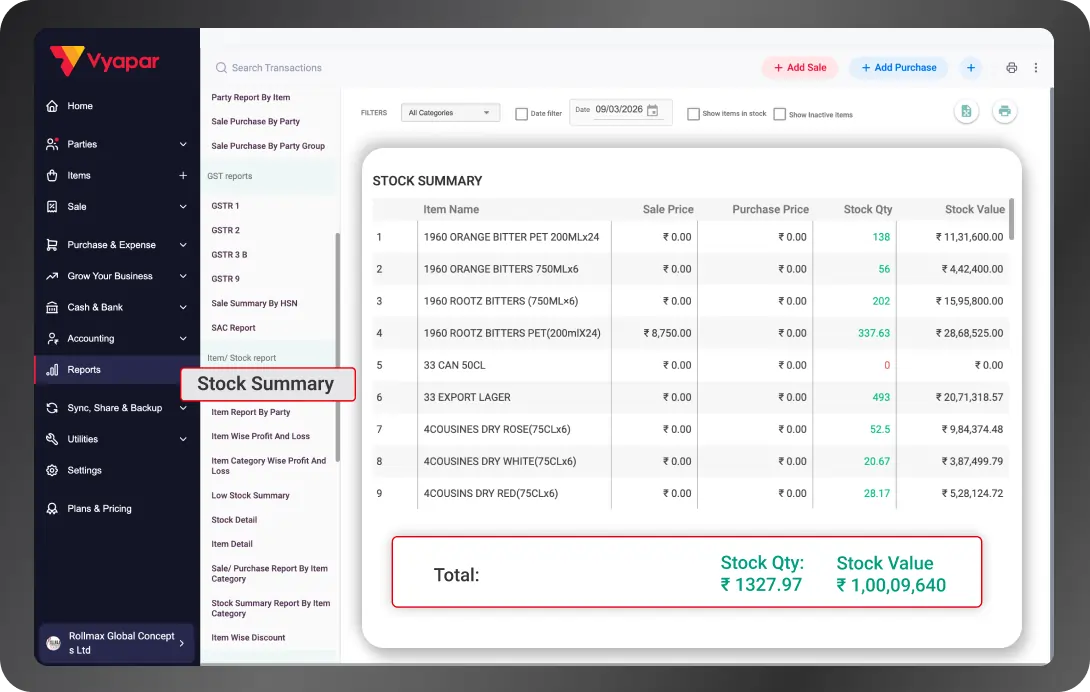Select the Stock Detail report

[232, 519]
